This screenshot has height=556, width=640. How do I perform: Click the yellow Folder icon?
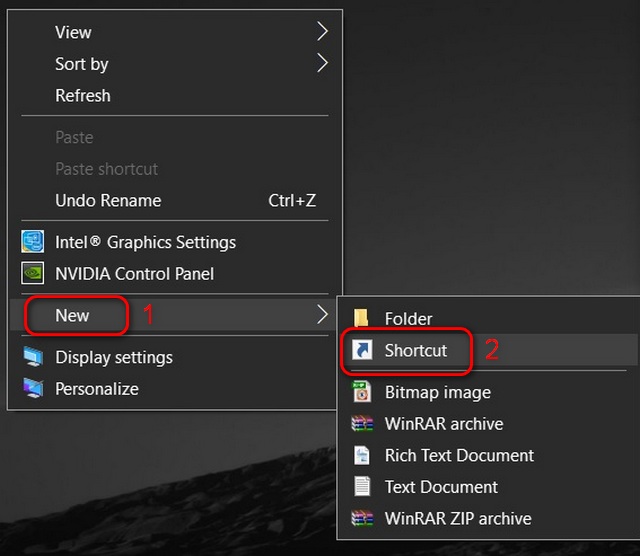click(x=362, y=319)
